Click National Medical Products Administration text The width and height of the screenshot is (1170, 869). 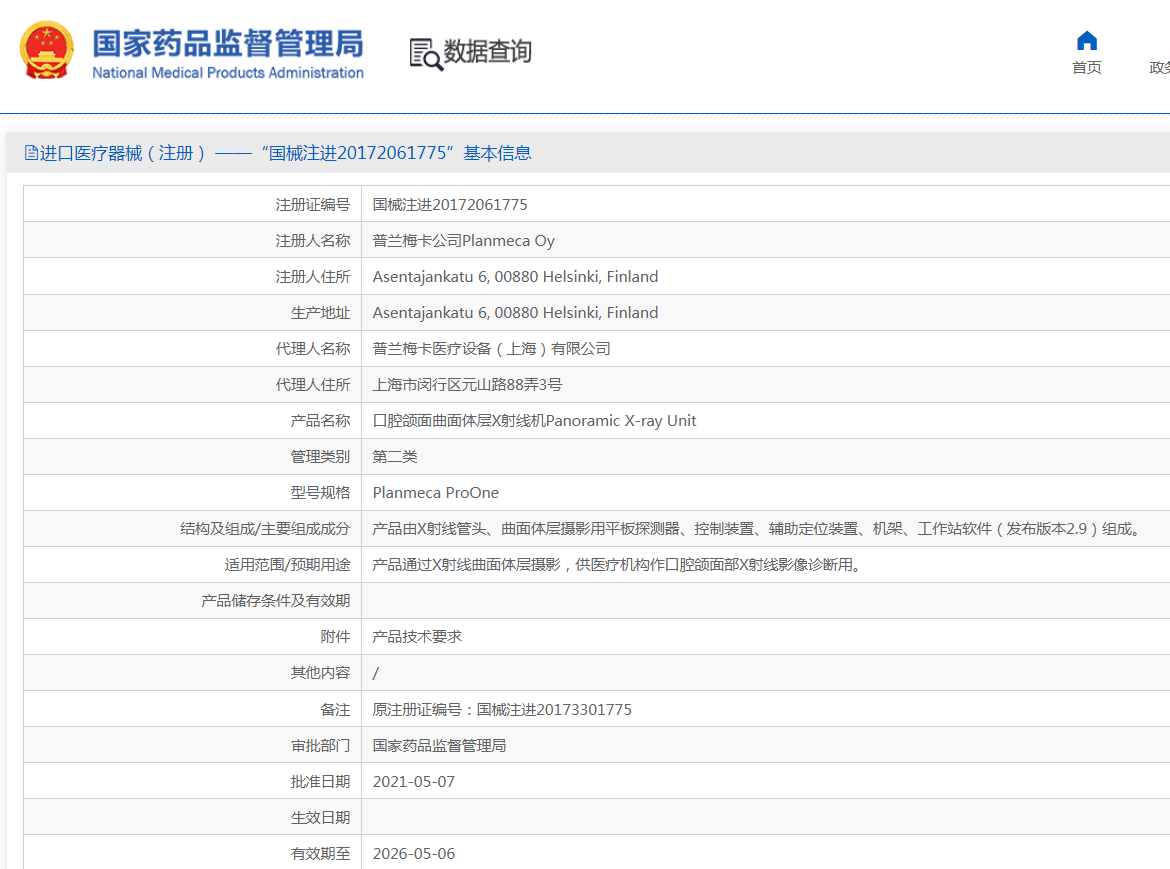coord(228,73)
